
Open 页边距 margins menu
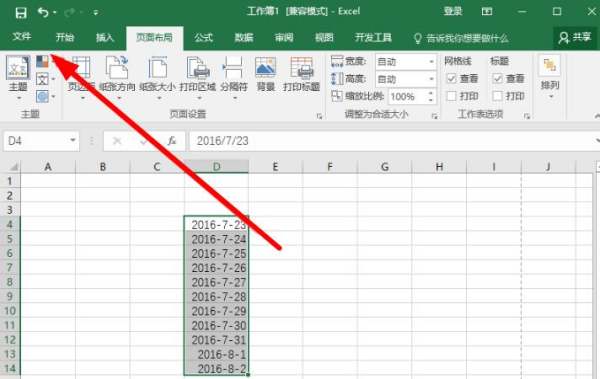tap(81, 78)
